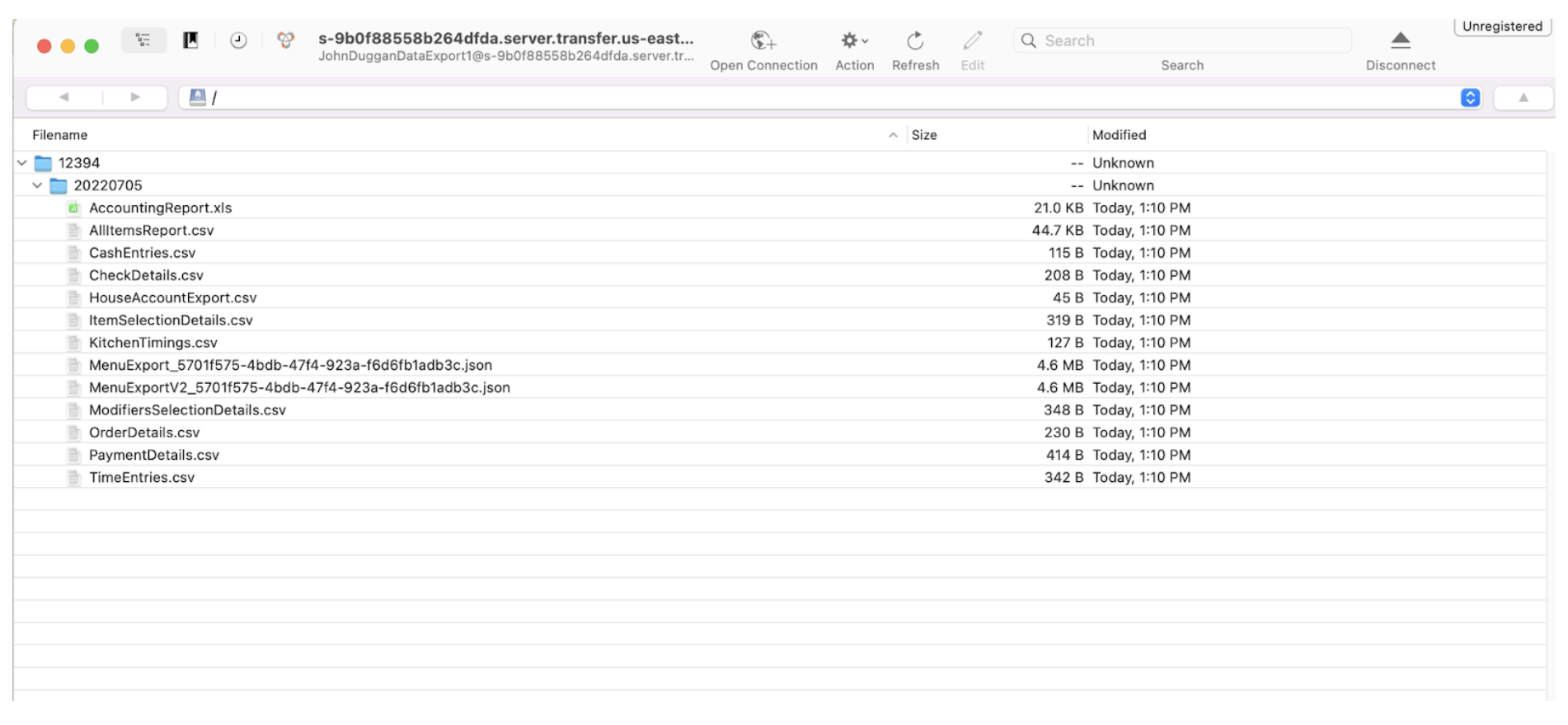Screen dimensions: 1568x725
Task: Sort by the Size column header
Action: [924, 135]
